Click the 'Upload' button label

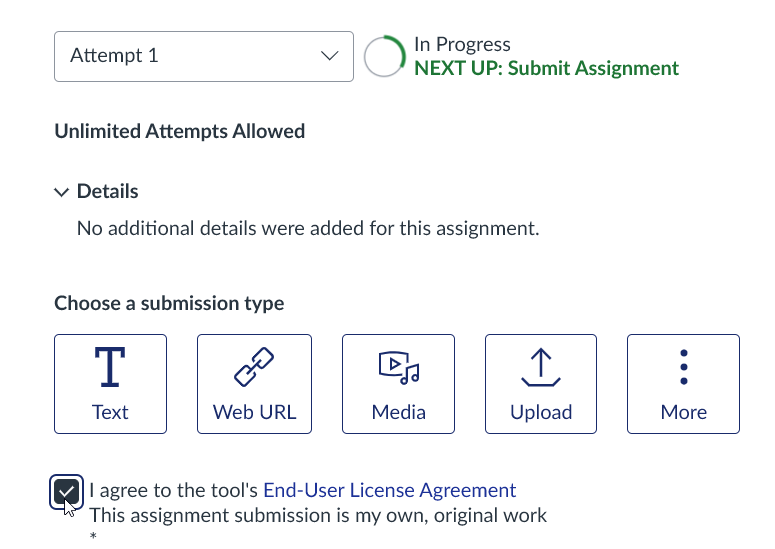(541, 412)
